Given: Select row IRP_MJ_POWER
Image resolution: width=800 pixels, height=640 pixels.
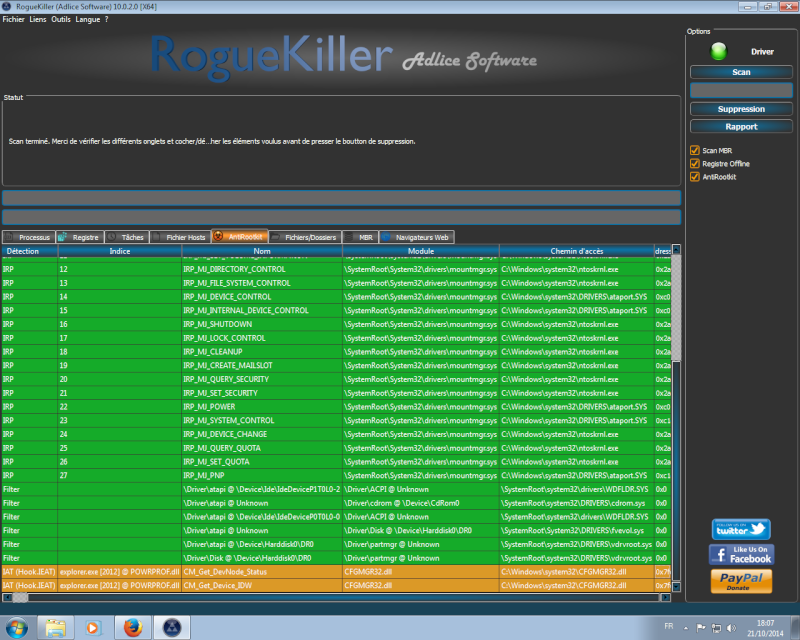Looking at the screenshot, I should [336, 407].
